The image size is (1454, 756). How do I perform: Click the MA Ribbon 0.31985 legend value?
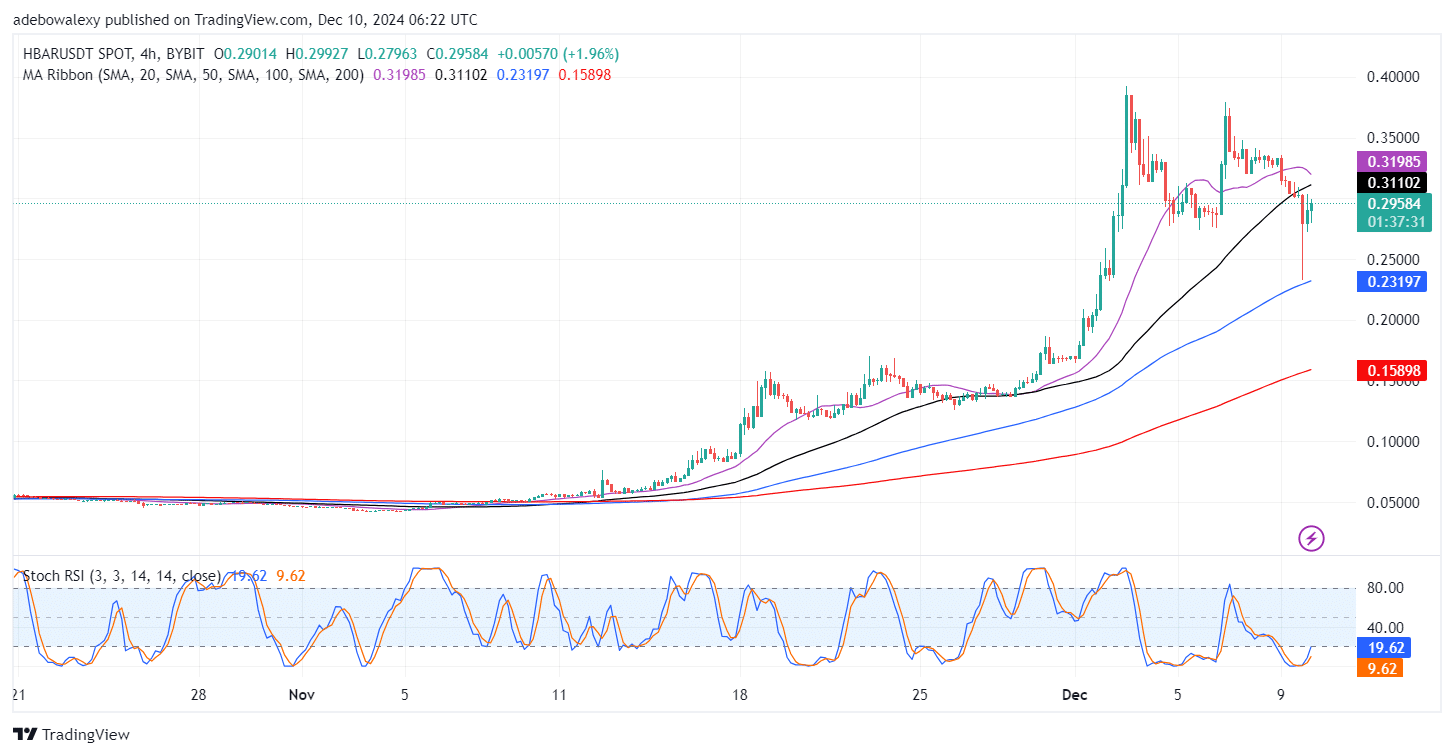[398, 74]
